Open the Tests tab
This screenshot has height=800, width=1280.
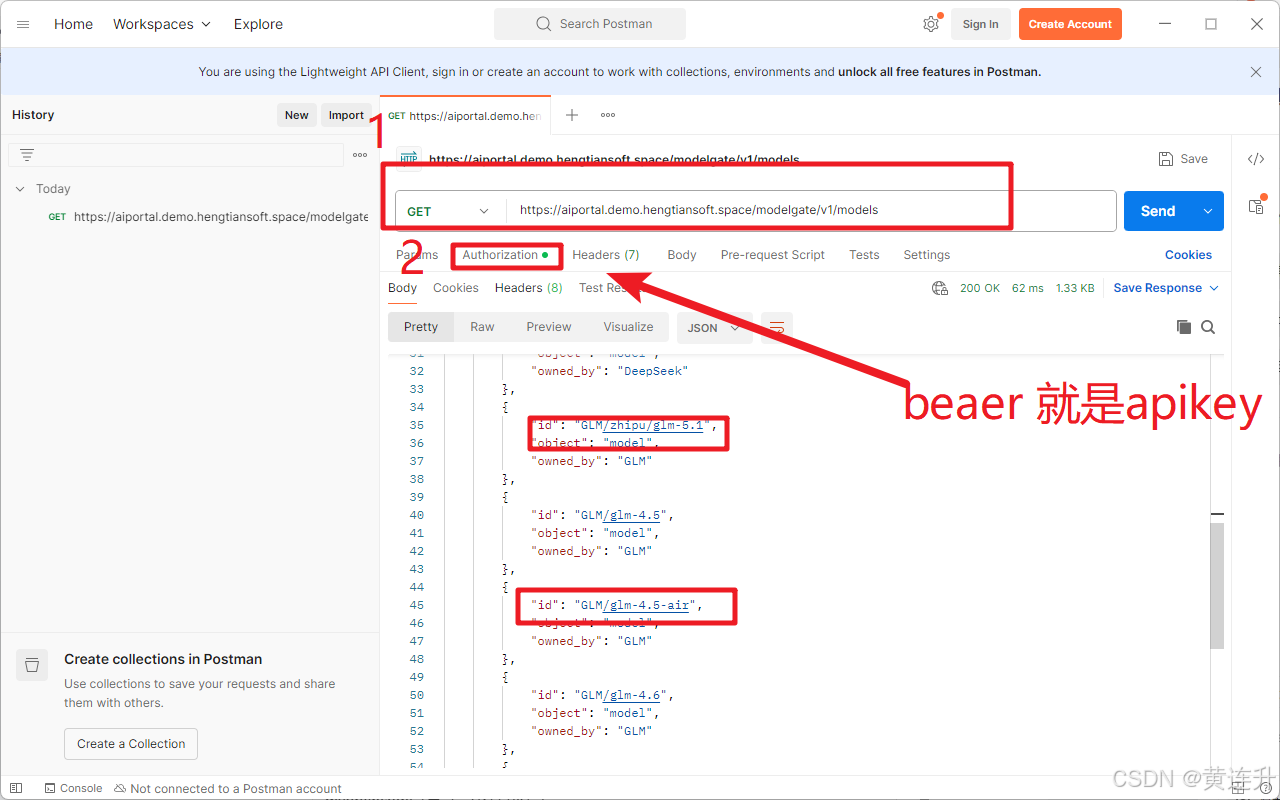(864, 255)
